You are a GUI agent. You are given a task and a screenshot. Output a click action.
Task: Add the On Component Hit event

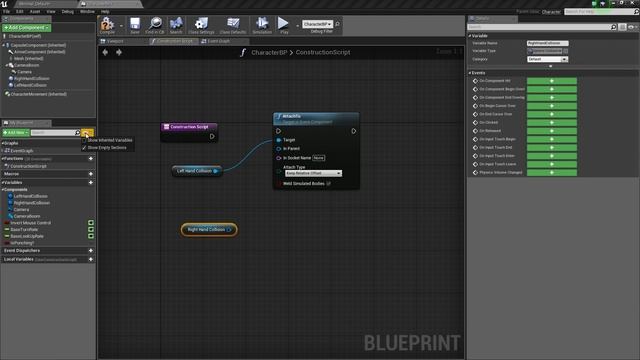pos(552,81)
